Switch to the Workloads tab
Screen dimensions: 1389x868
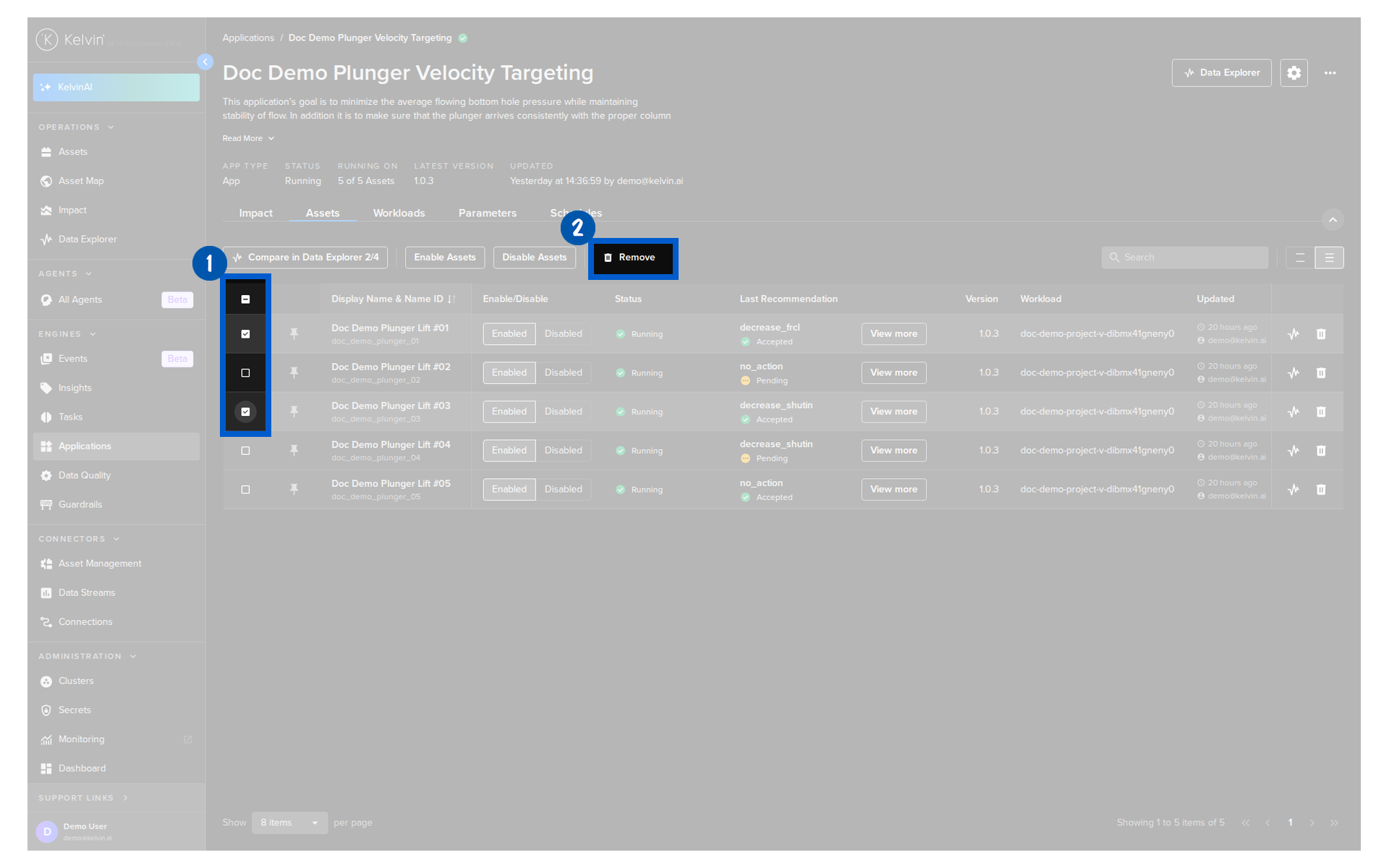click(x=399, y=213)
